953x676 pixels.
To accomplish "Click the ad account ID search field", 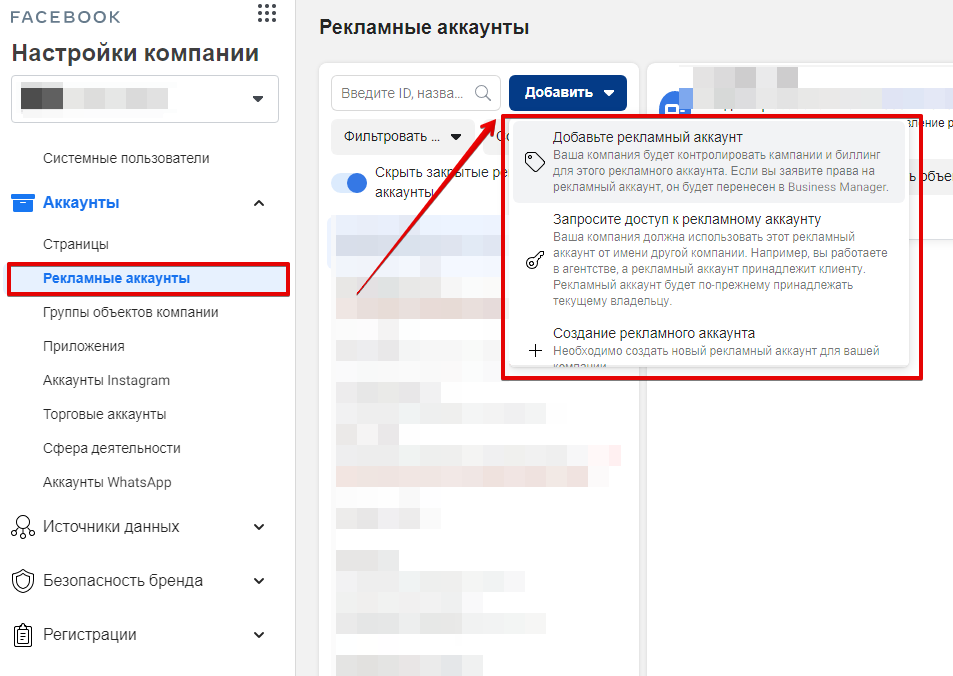I will (x=403, y=93).
